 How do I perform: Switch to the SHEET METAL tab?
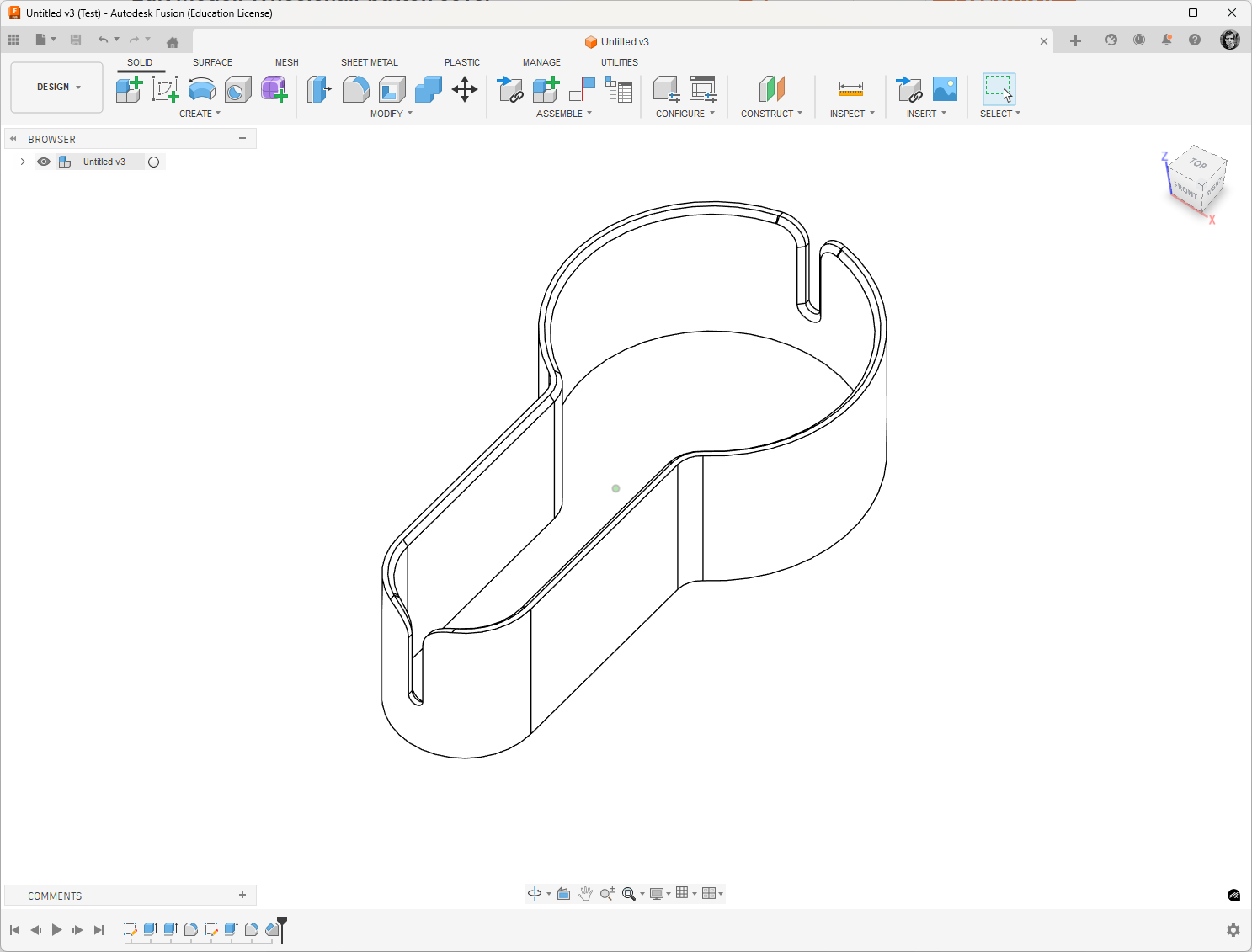[370, 62]
